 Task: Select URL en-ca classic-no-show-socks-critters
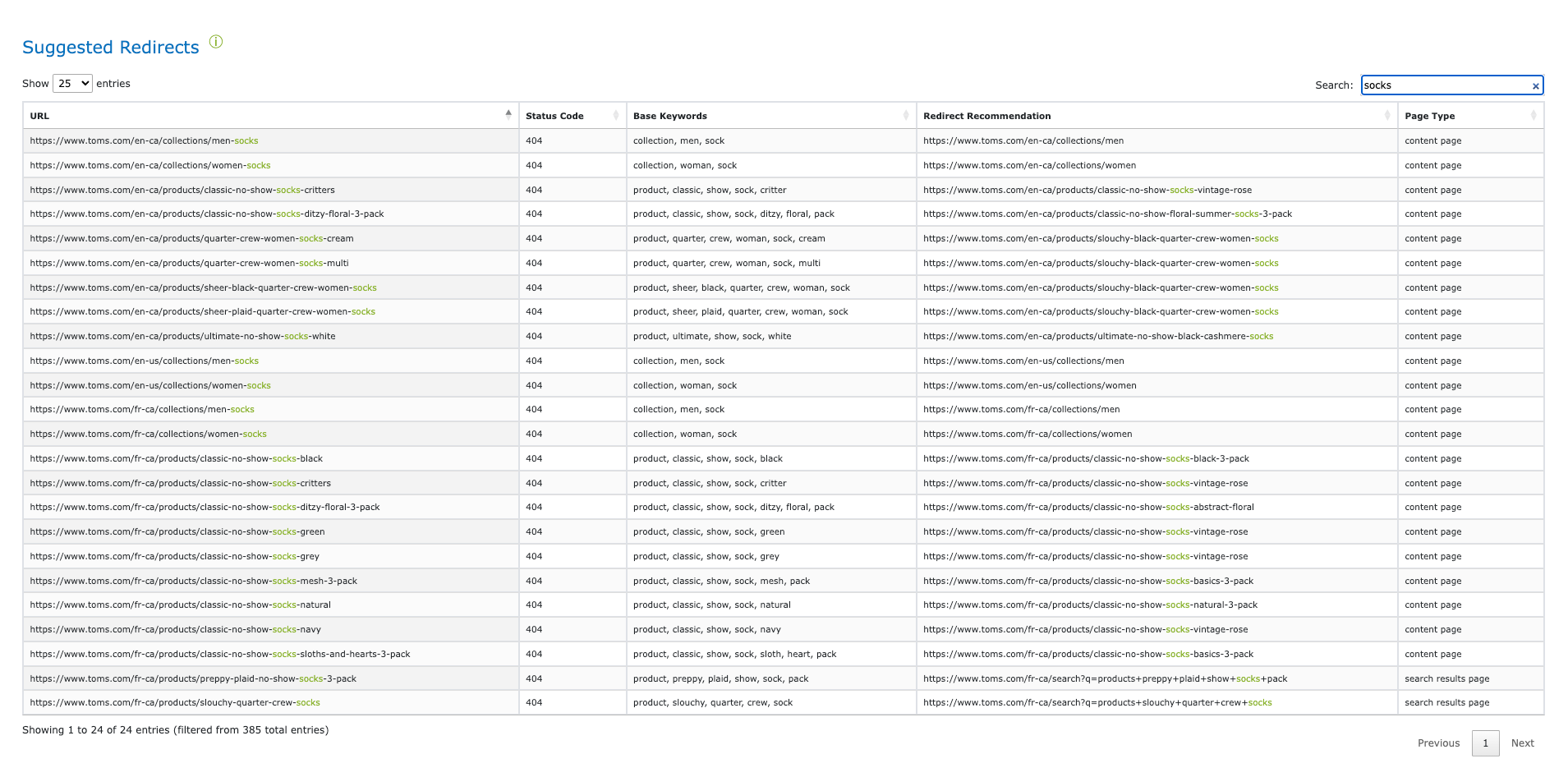(x=182, y=190)
